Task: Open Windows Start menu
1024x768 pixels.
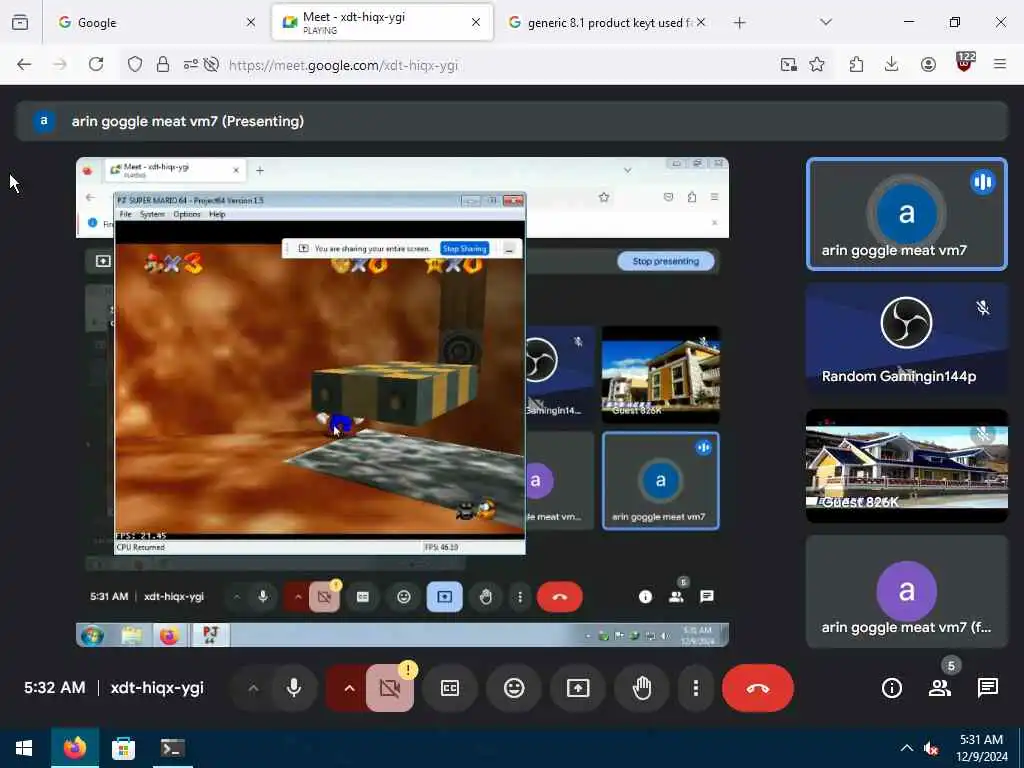Action: pyautogui.click(x=24, y=748)
